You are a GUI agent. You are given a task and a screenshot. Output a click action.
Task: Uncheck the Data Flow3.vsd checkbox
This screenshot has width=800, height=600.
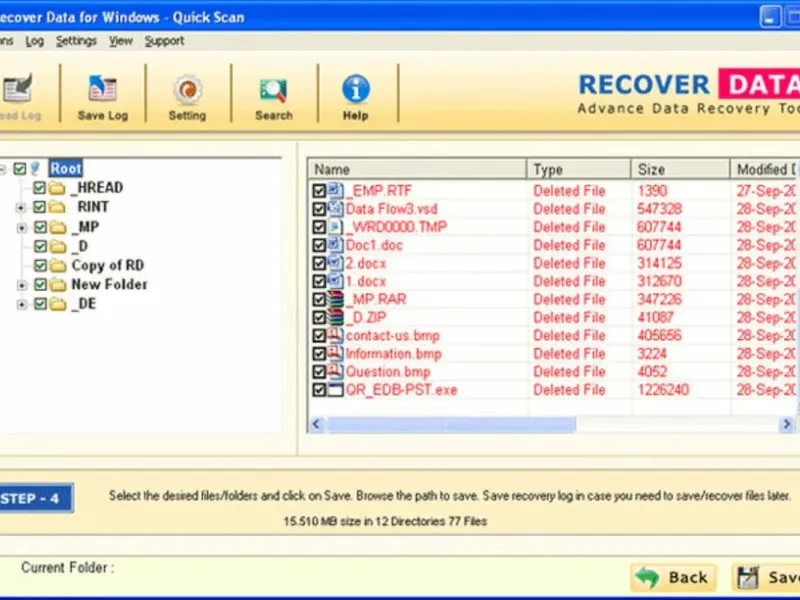coord(319,209)
